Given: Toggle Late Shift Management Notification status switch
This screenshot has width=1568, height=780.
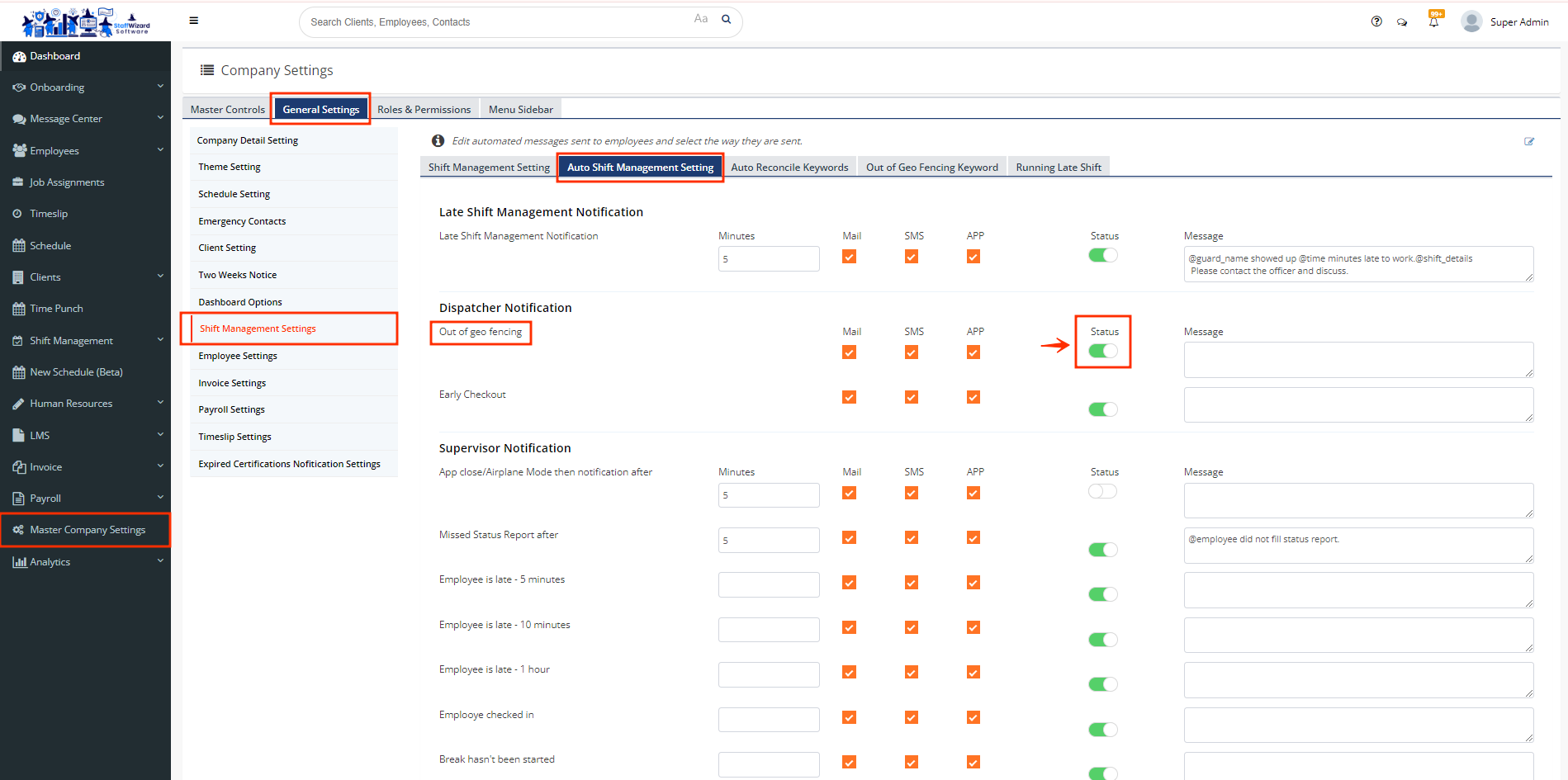Looking at the screenshot, I should (1102, 255).
